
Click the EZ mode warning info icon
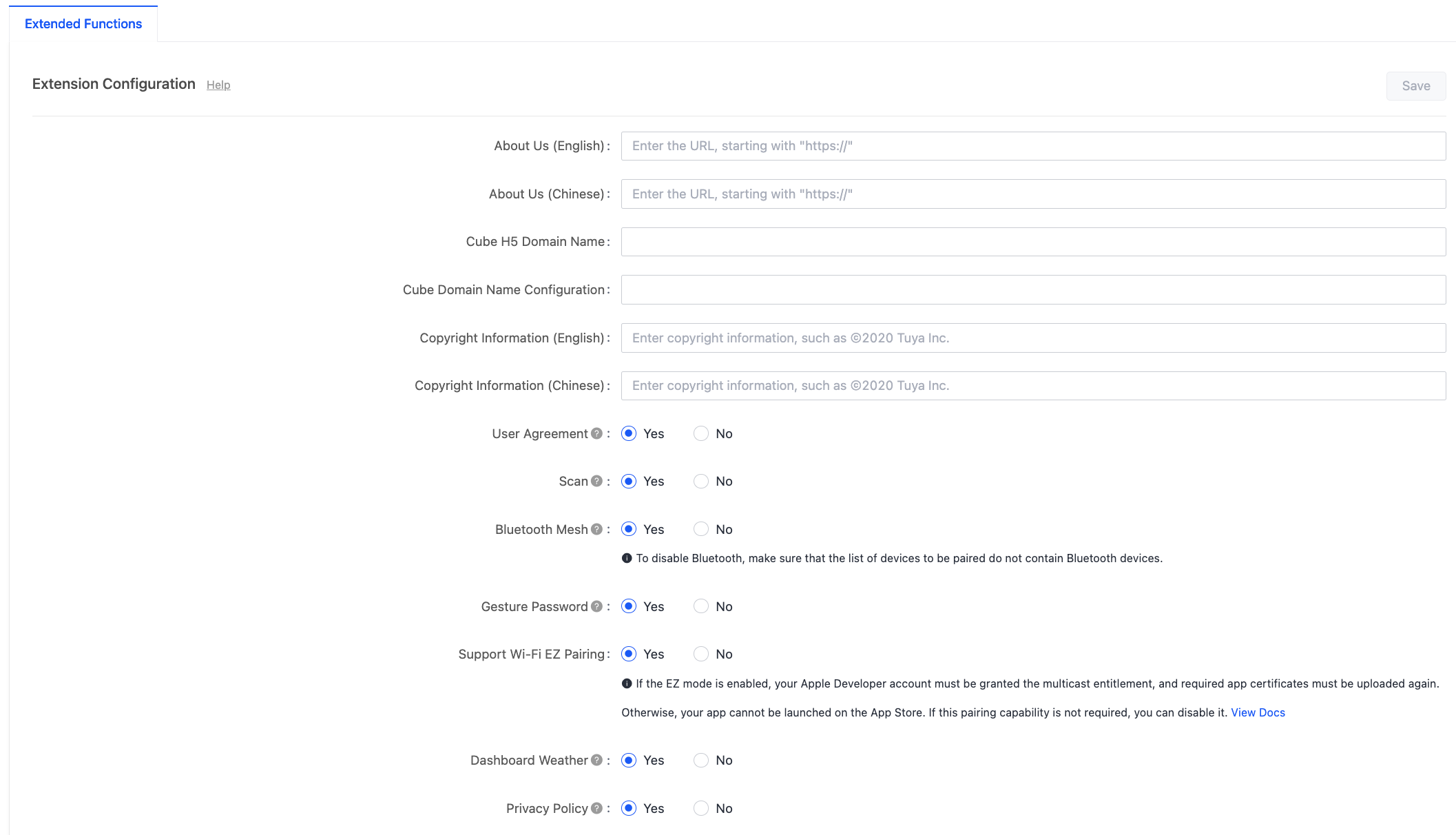pyautogui.click(x=627, y=683)
